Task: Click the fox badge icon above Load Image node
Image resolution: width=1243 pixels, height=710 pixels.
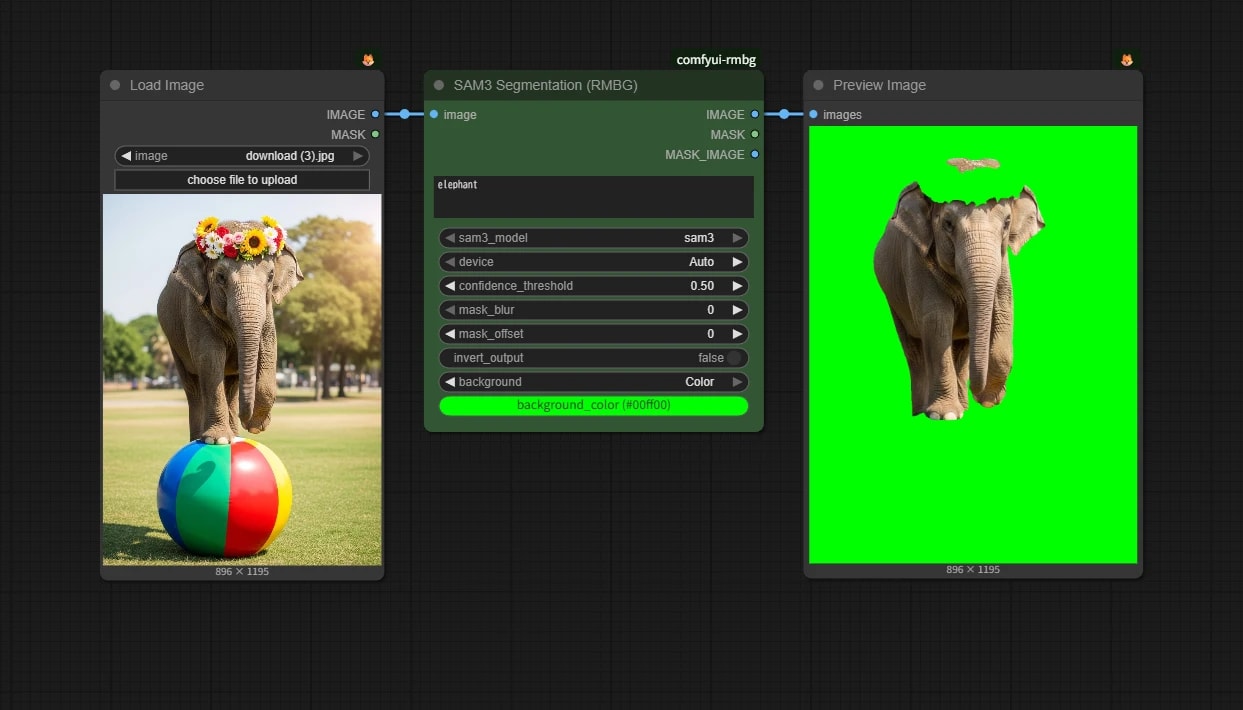Action: point(368,60)
